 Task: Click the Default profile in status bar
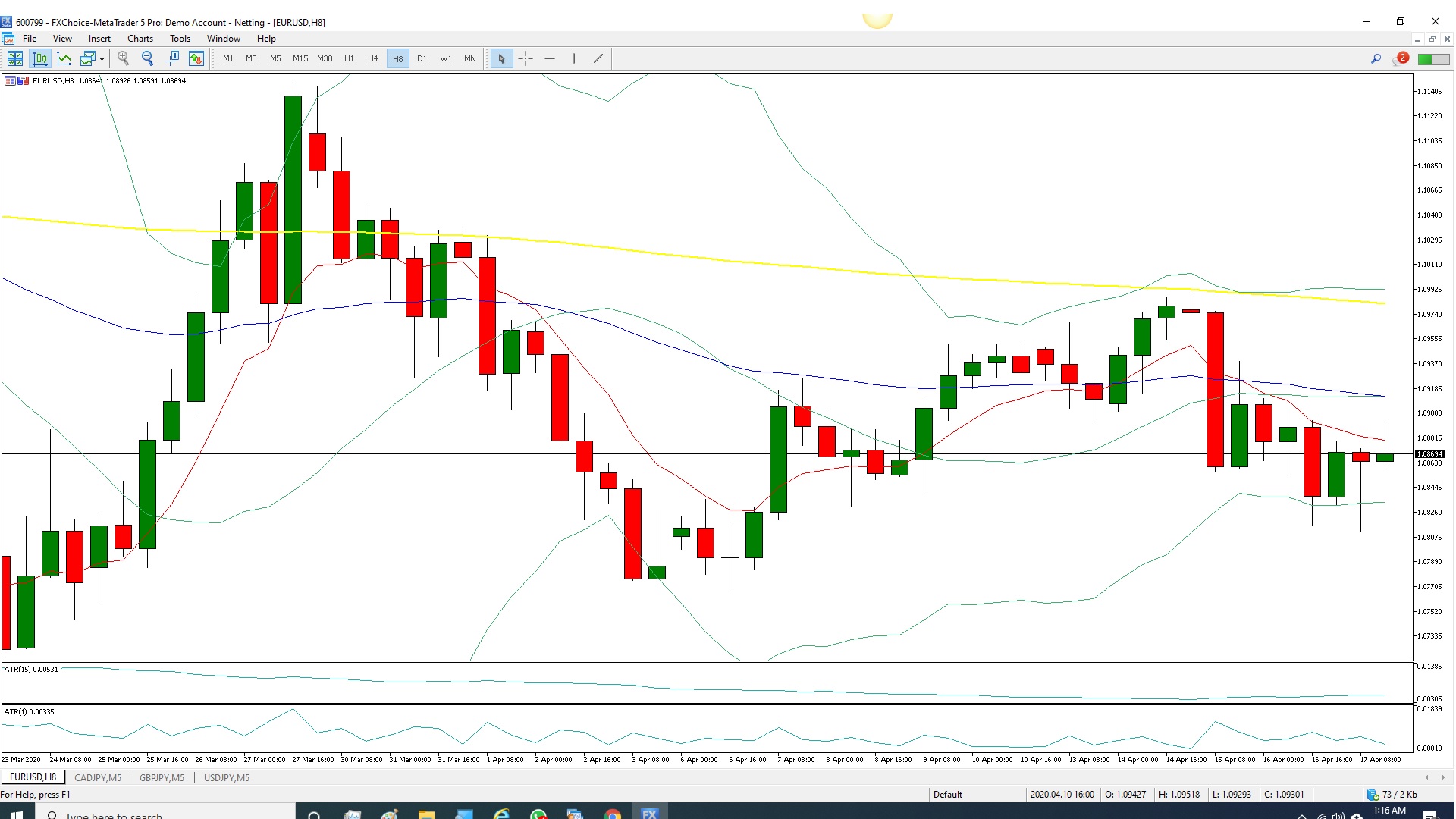pos(947,794)
